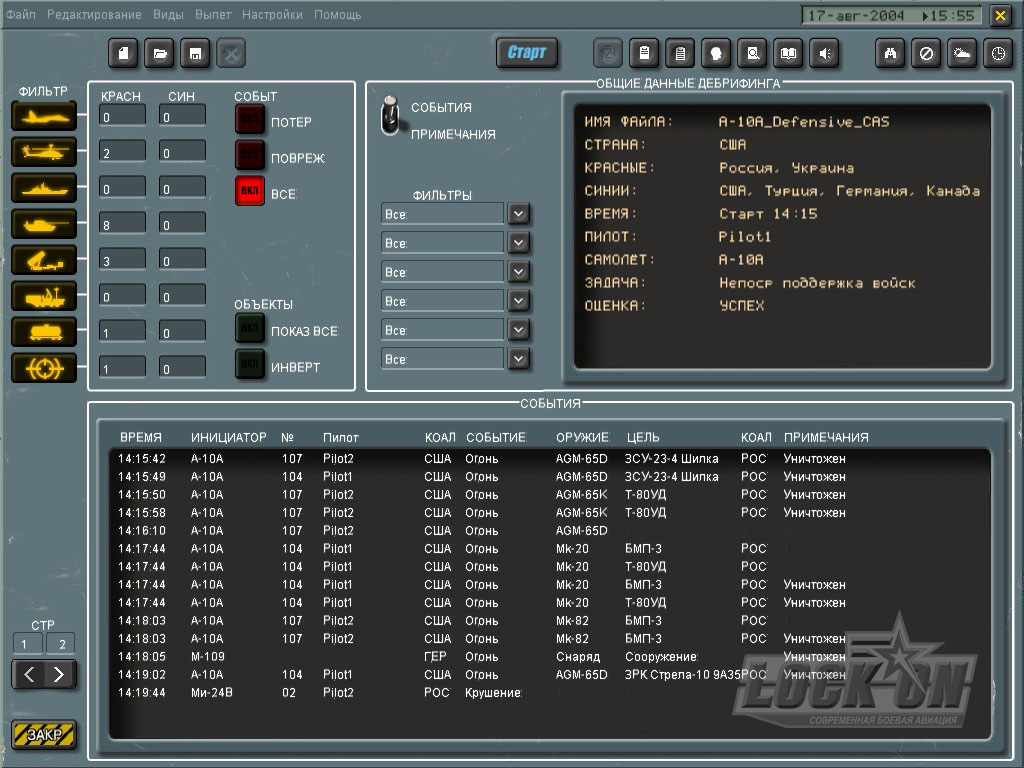Image resolution: width=1024 pixels, height=768 pixels.
Task: Open file using the folder toolbar icon
Action: tap(160, 53)
